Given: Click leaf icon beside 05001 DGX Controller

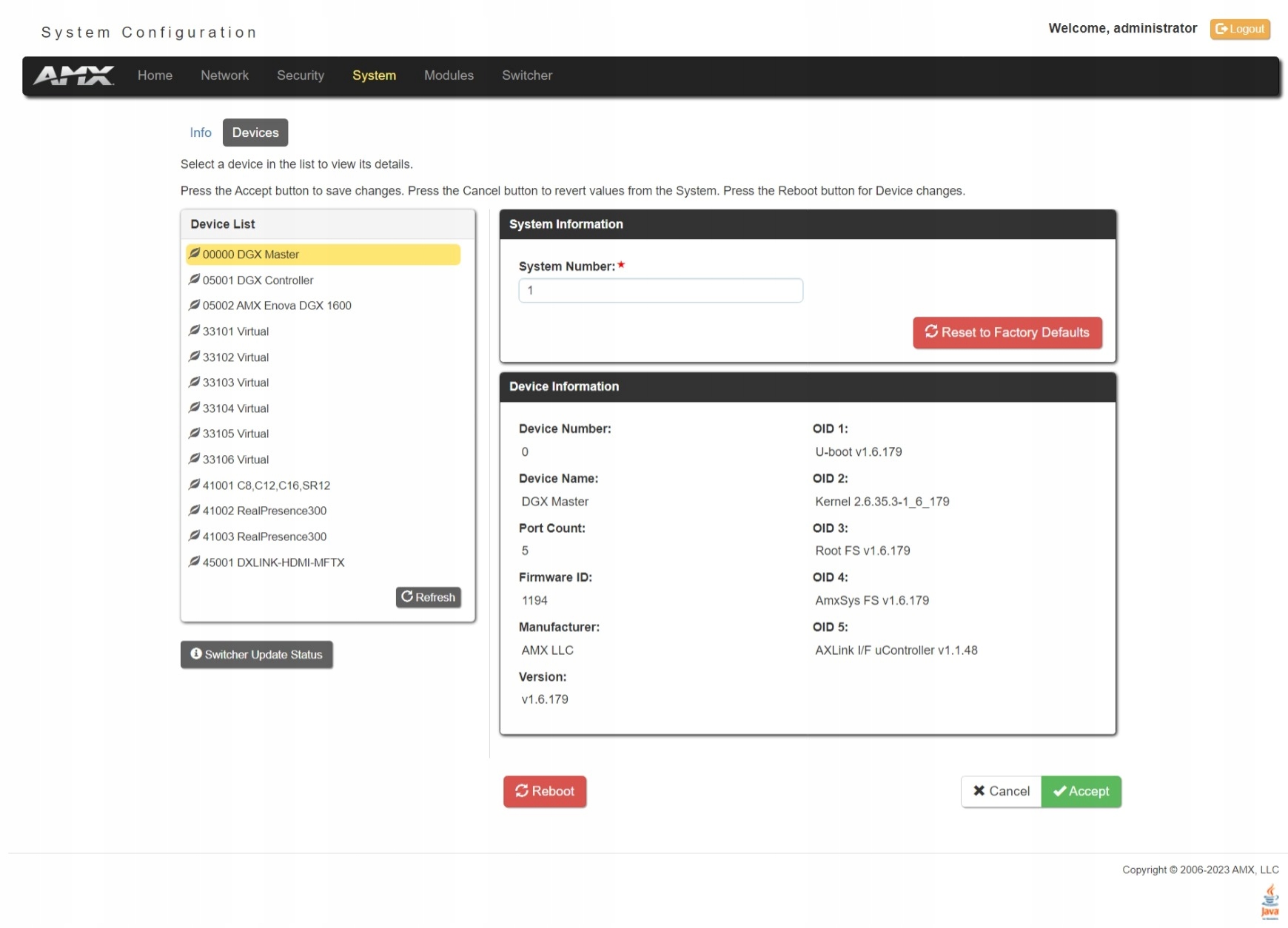Looking at the screenshot, I should click(x=194, y=279).
